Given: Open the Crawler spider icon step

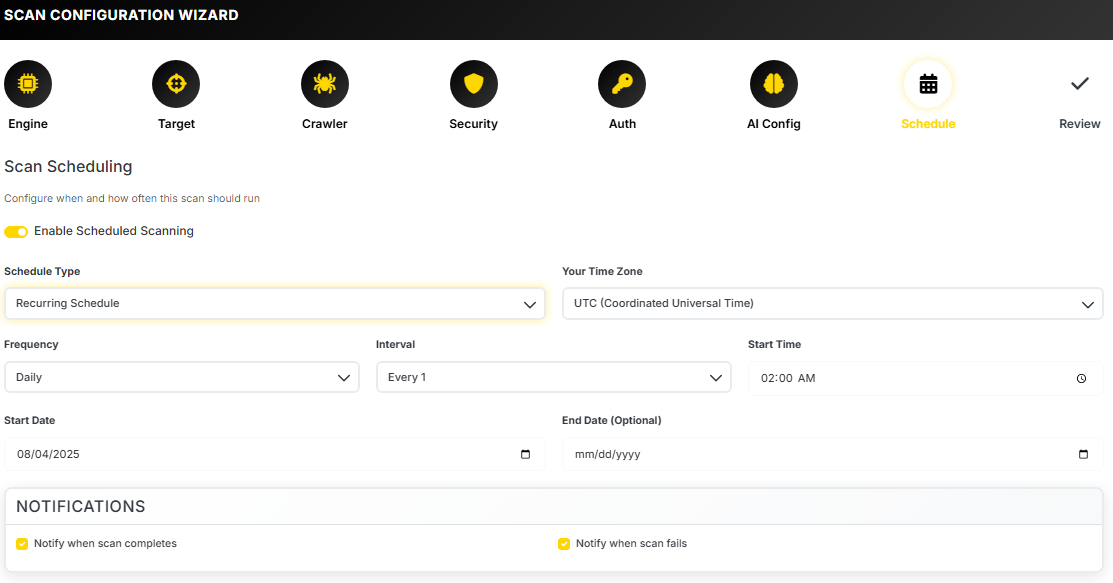Looking at the screenshot, I should click(x=324, y=84).
